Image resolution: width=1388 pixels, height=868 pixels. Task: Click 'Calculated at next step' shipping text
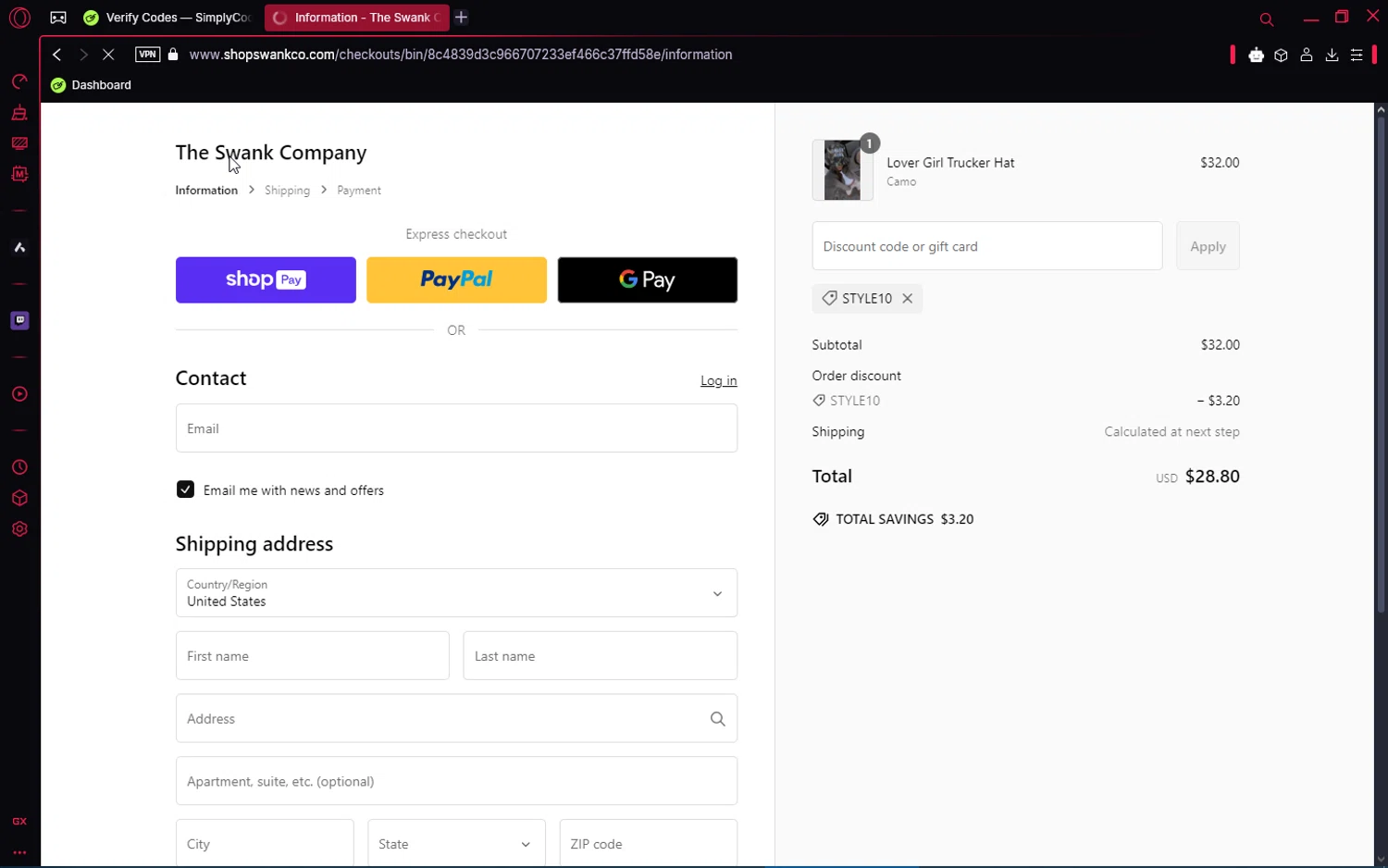[x=1171, y=432]
